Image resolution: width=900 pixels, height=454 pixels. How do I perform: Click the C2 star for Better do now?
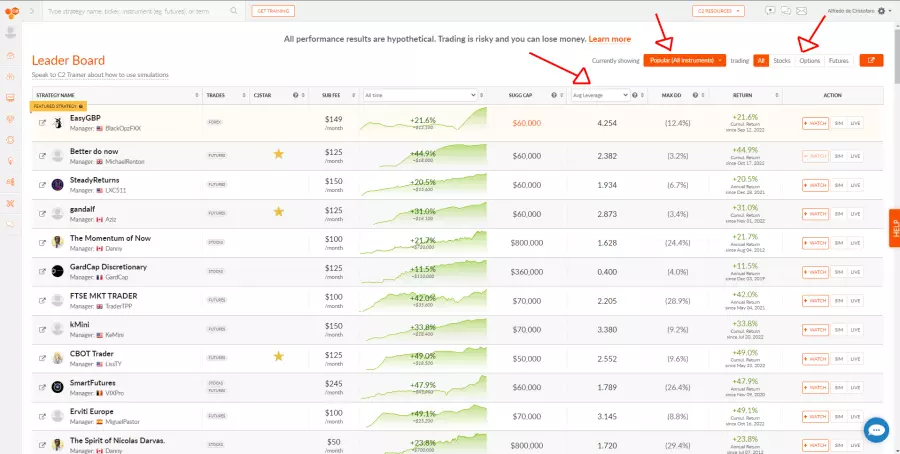pyautogui.click(x=278, y=153)
